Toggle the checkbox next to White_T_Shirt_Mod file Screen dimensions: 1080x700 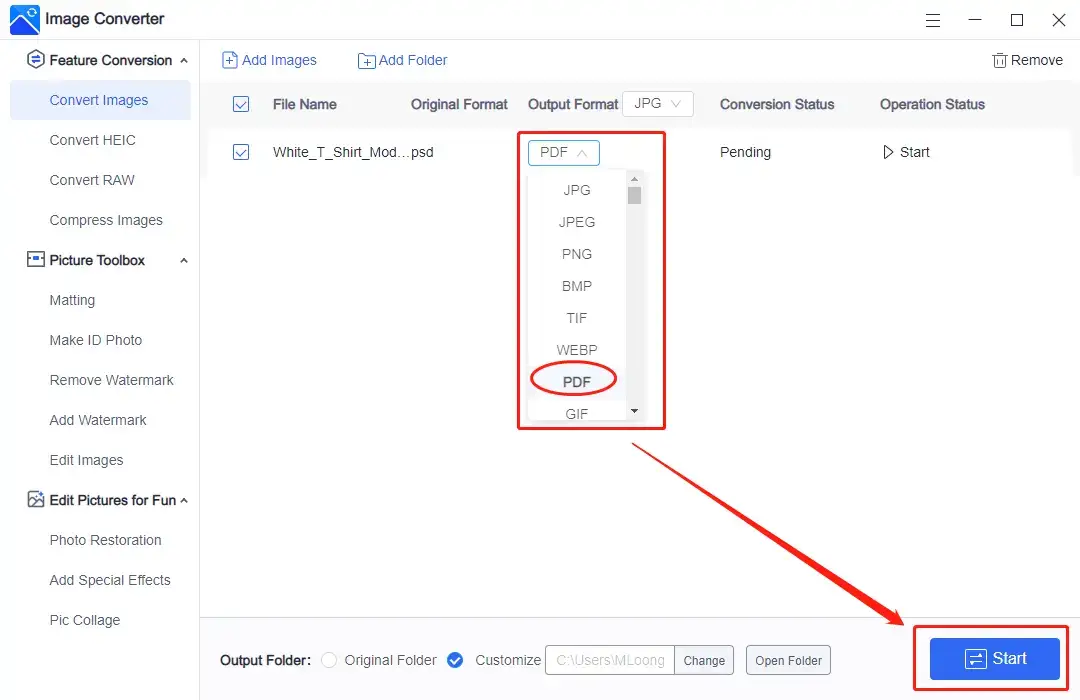point(241,152)
